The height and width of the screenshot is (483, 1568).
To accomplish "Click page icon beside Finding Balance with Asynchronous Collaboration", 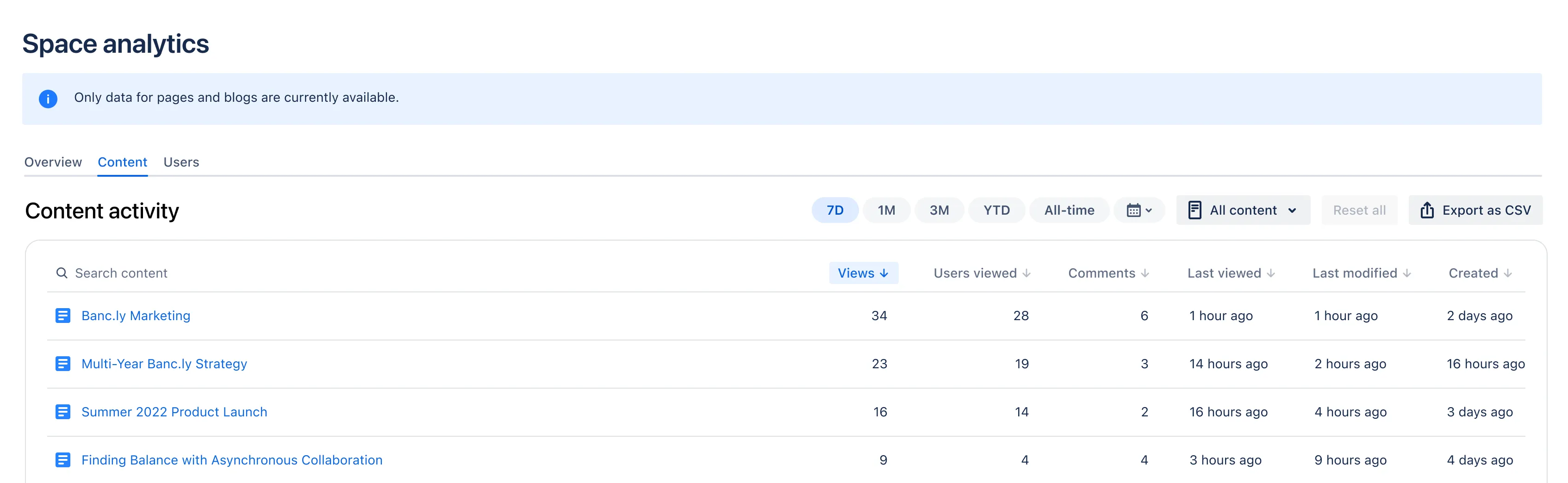I will point(62,460).
